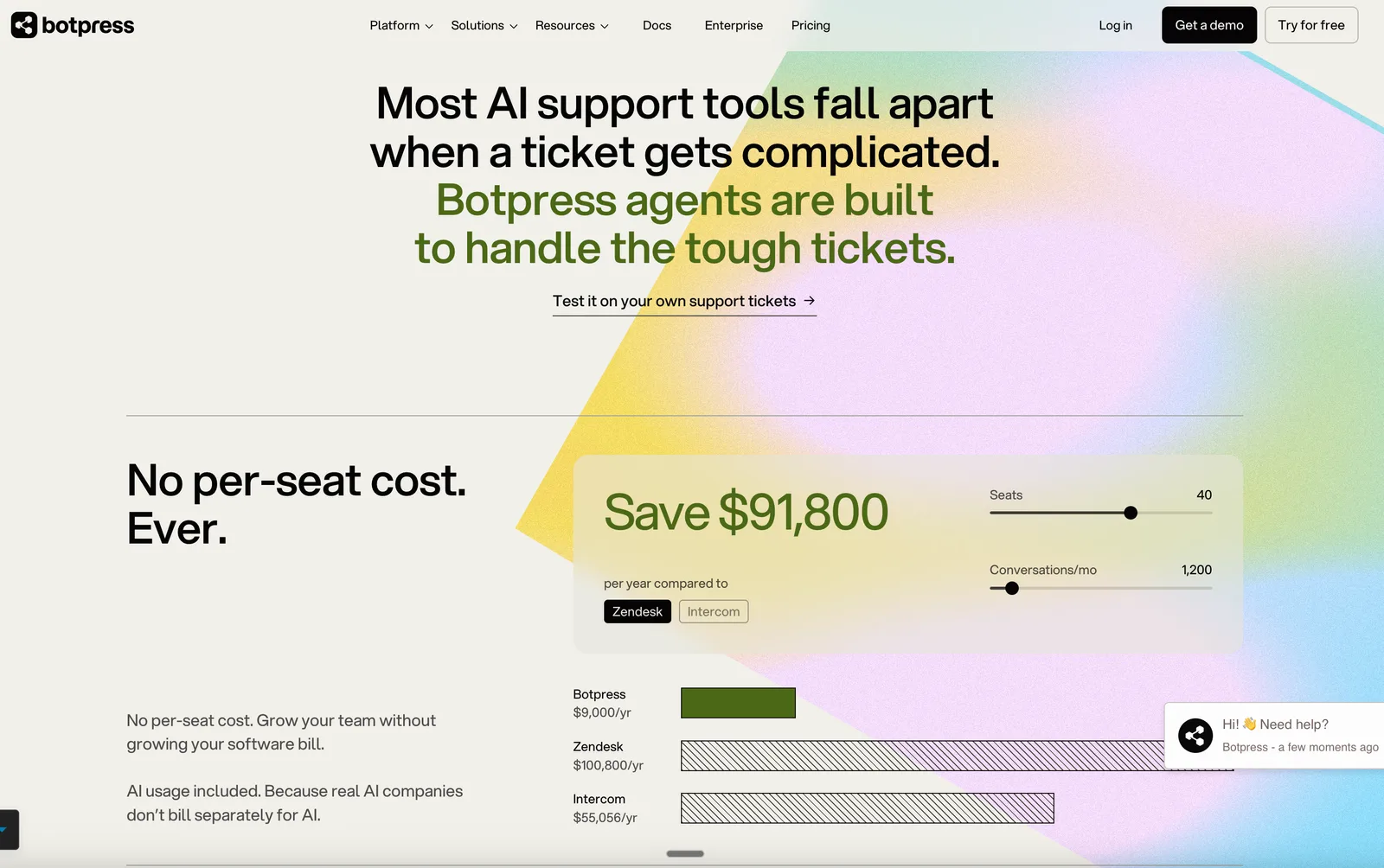Viewport: 1384px width, 868px height.
Task: Click the Try for free button
Action: [x=1311, y=25]
